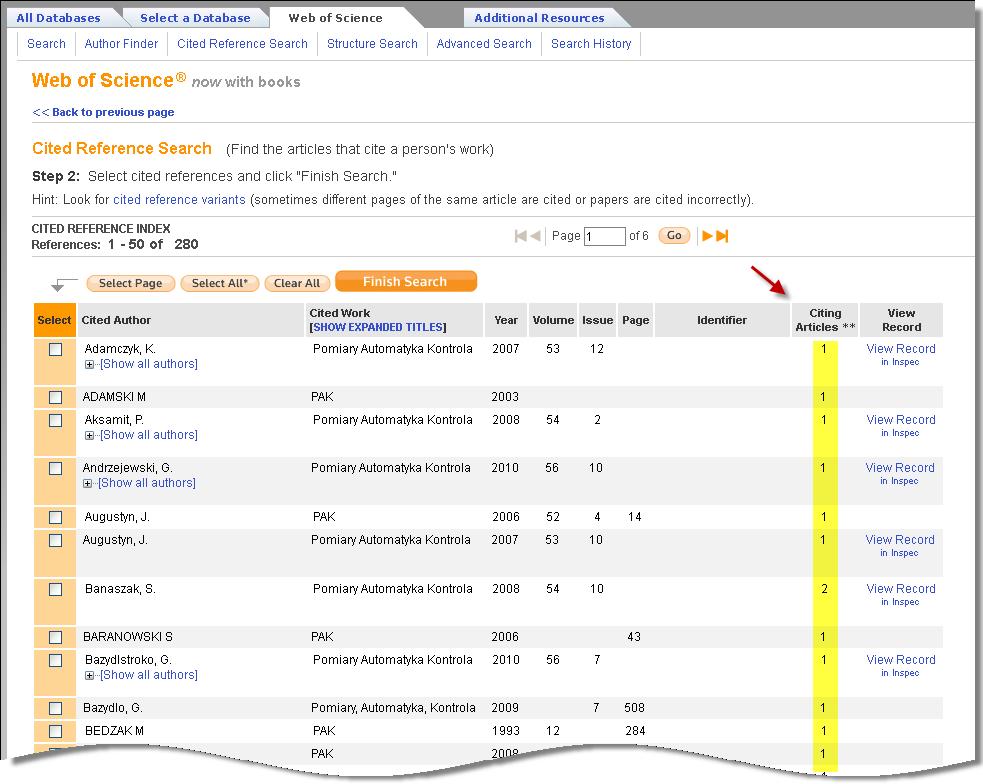Open Author Finder
Image resolution: width=983 pixels, height=784 pixels.
(121, 44)
